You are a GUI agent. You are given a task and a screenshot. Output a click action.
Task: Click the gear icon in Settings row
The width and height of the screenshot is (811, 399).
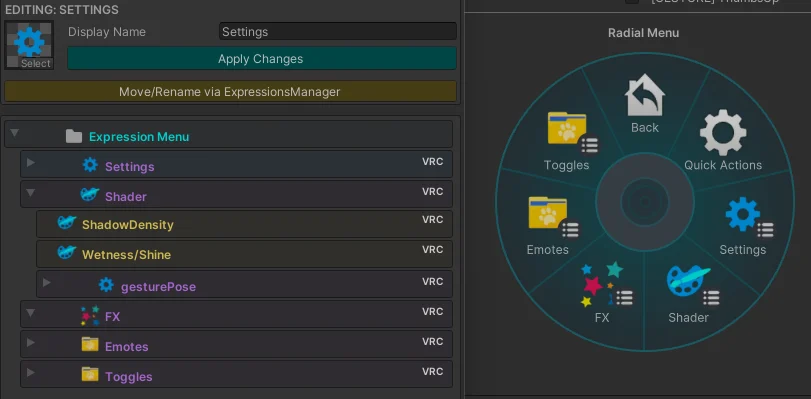coord(90,165)
